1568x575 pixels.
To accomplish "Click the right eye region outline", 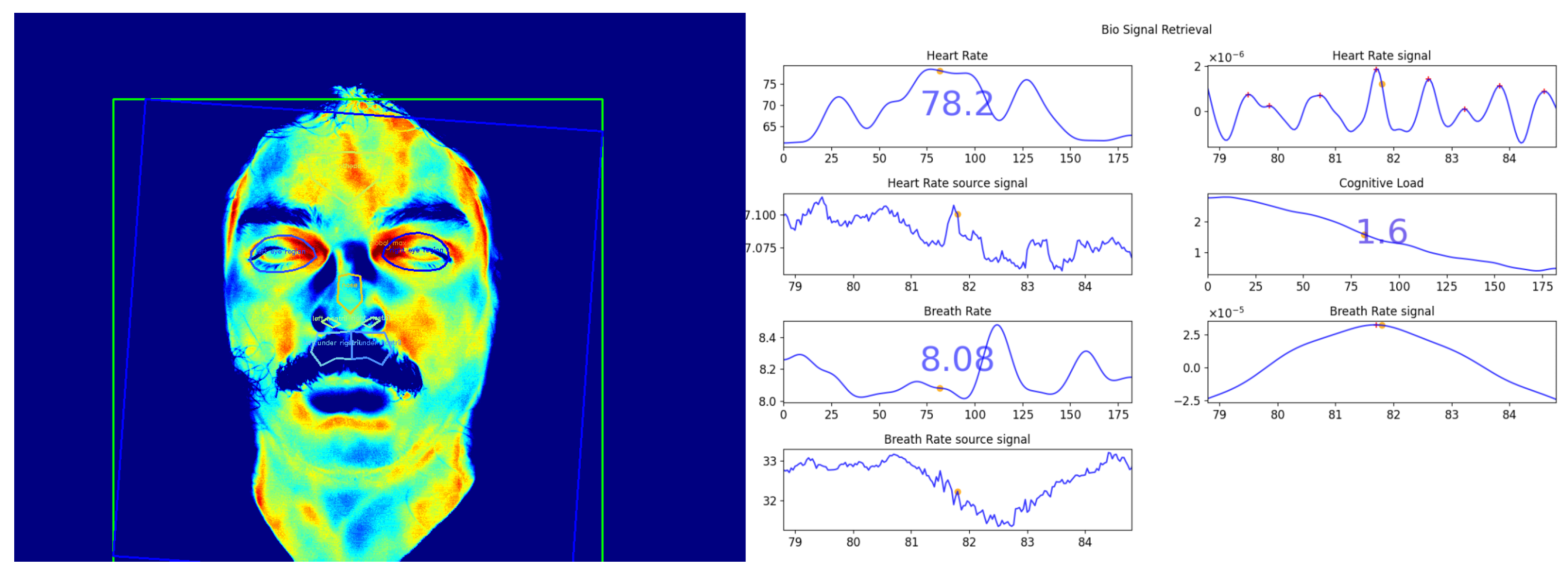I will 417,251.
